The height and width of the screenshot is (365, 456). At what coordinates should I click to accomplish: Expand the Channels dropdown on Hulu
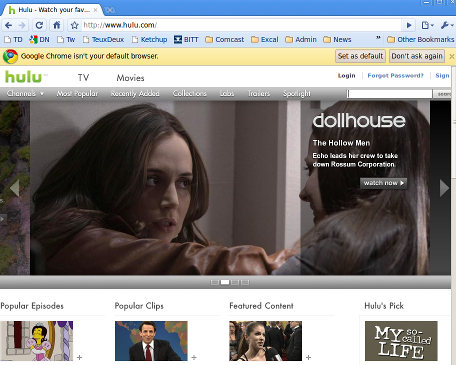pos(25,94)
